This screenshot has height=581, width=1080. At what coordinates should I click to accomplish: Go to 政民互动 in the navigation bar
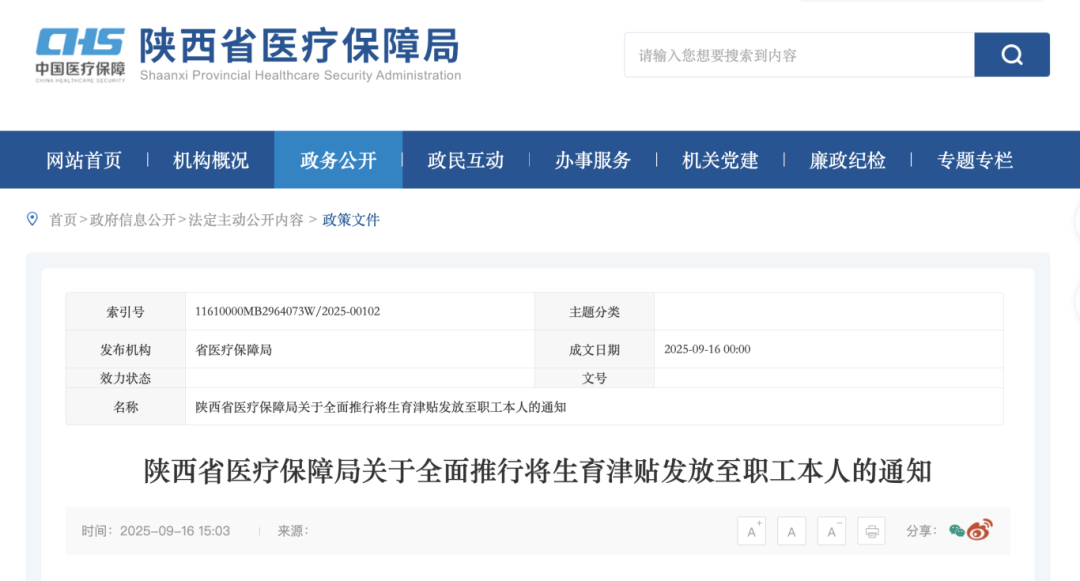tap(465, 160)
